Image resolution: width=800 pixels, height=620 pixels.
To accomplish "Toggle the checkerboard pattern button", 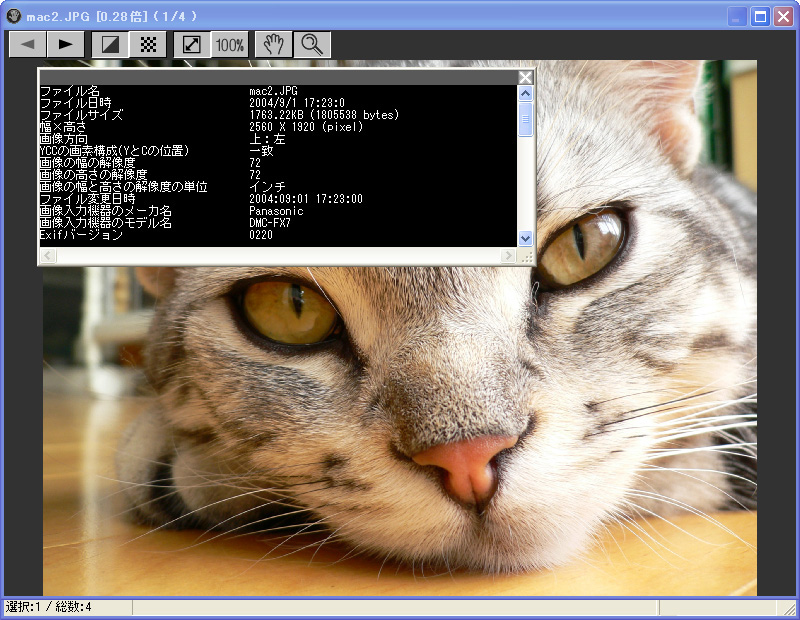I will [148, 44].
